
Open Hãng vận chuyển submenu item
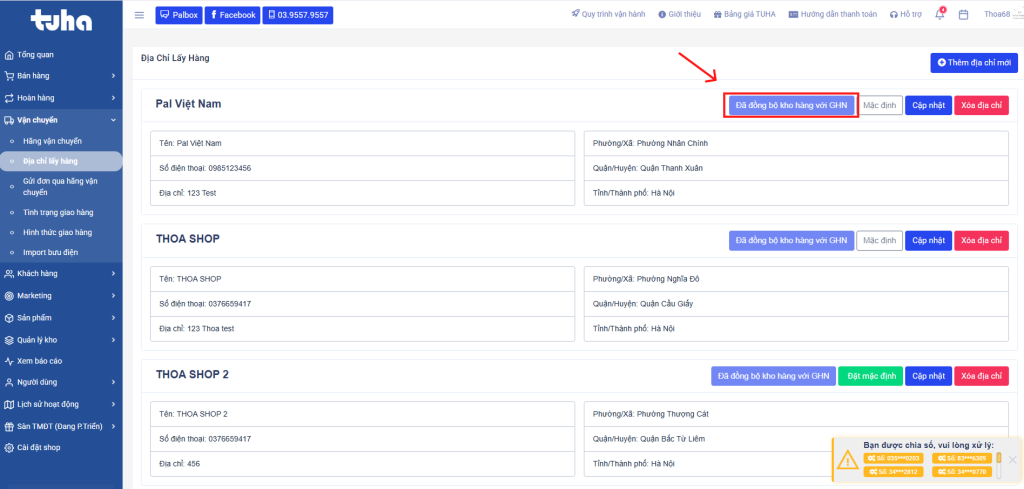(52, 141)
